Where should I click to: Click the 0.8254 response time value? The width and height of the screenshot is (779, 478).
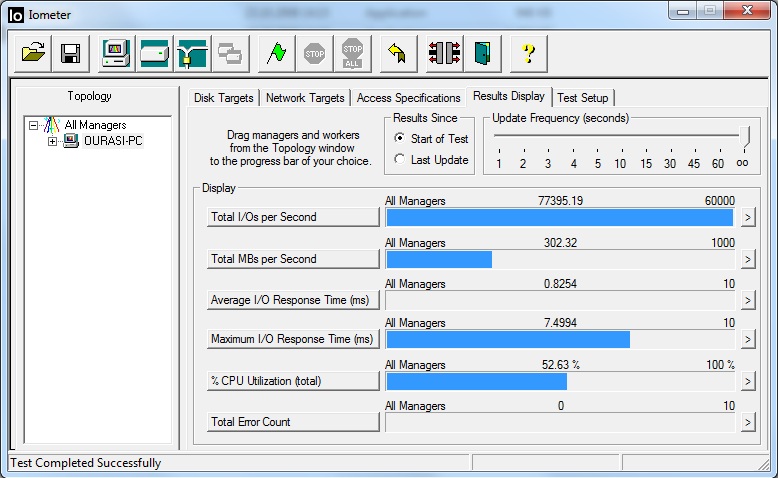[x=560, y=284]
